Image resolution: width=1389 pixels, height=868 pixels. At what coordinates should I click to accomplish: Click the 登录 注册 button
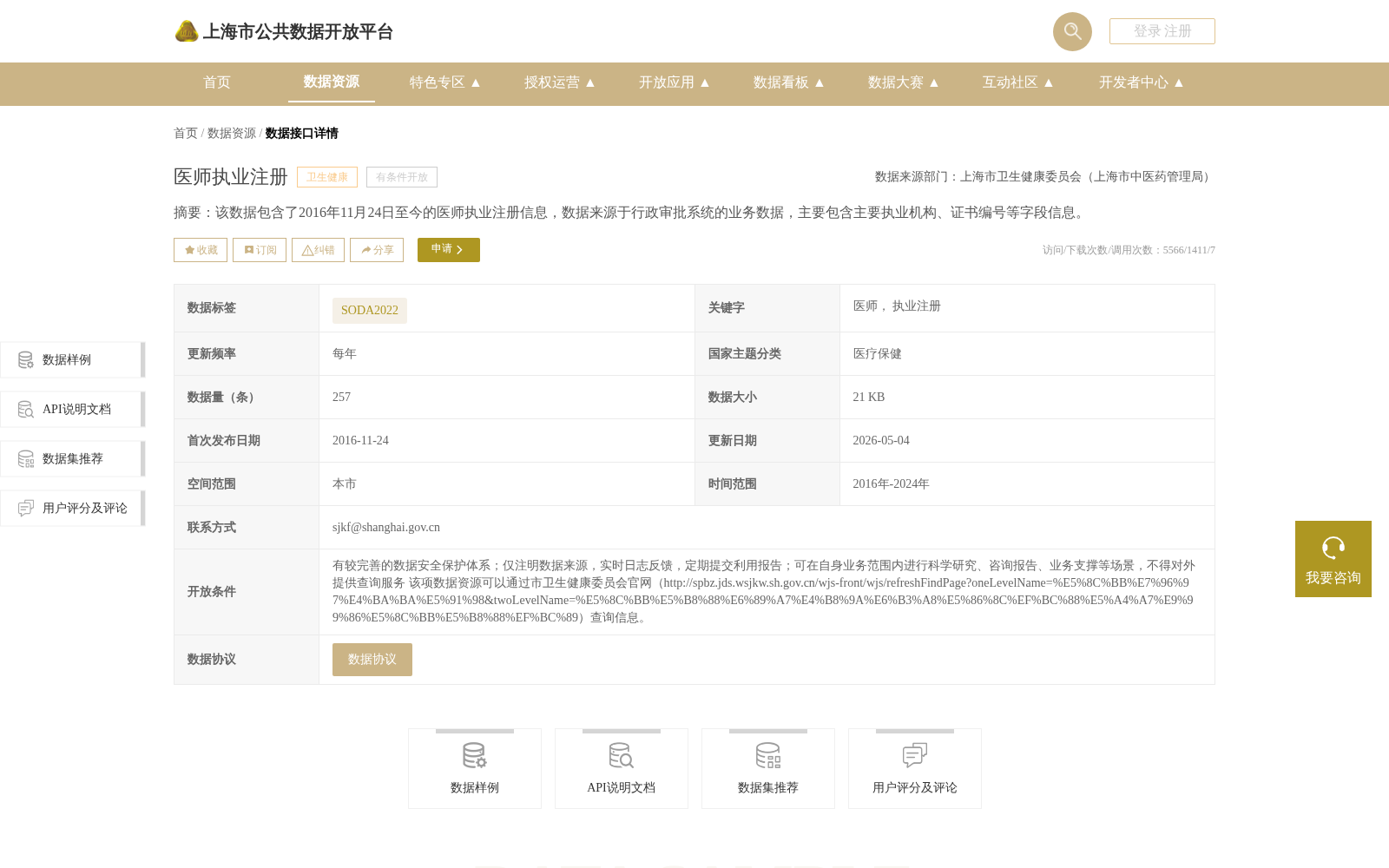[x=1162, y=31]
